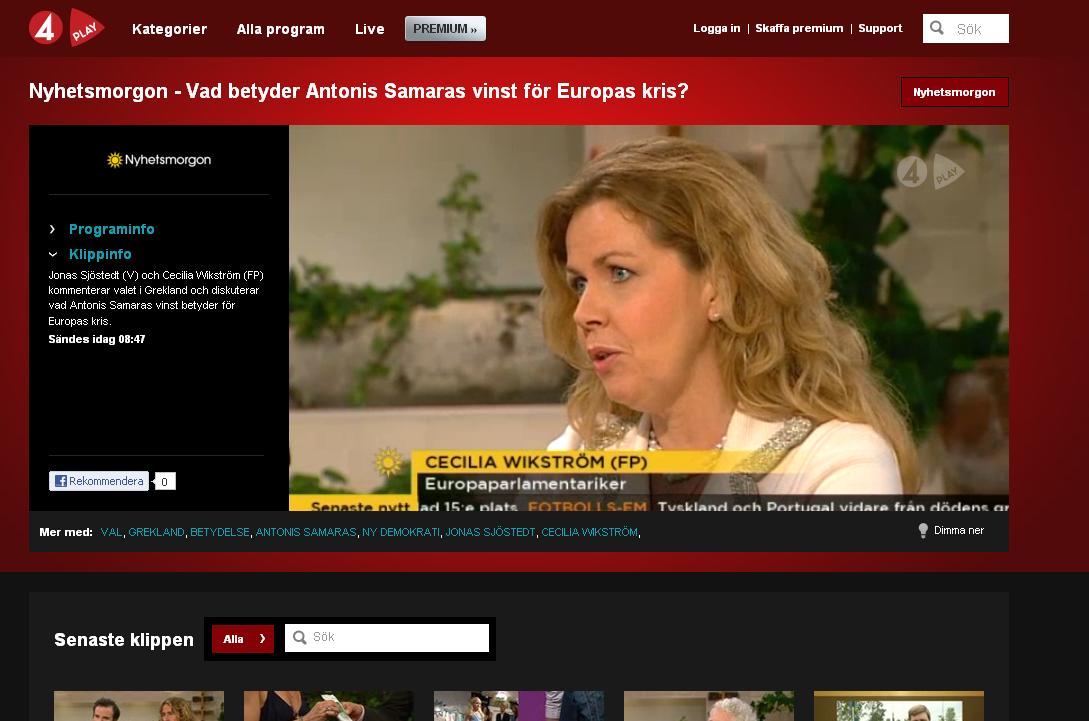
Task: Click the magnifier icon in top search box
Action: (x=937, y=29)
